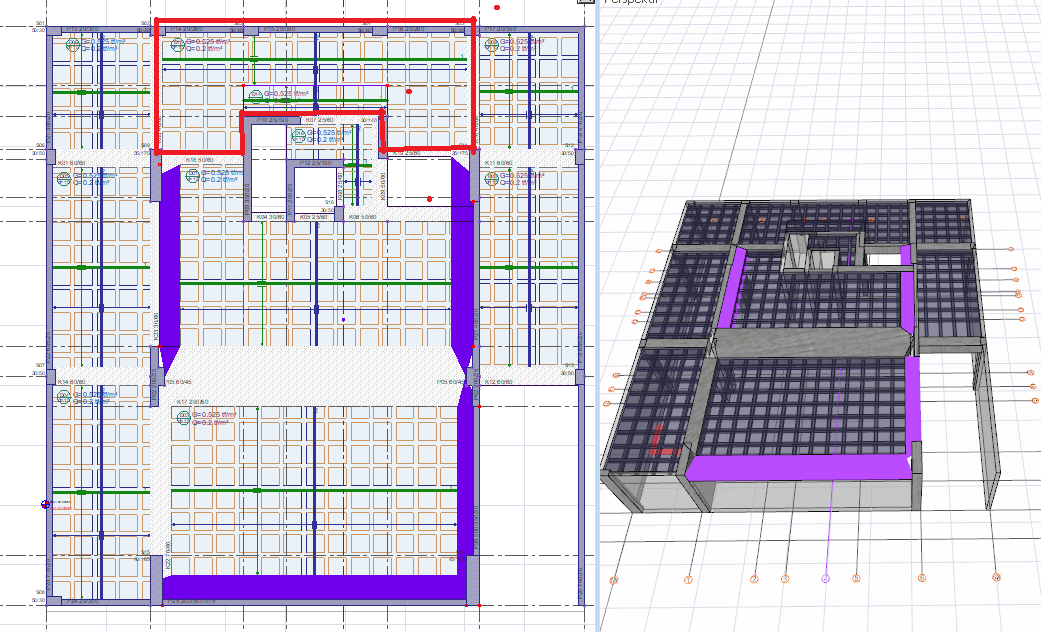Image resolution: width=1041 pixels, height=632 pixels.
Task: Click the top edge of the red outlined boundary
Action: coord(315,19)
